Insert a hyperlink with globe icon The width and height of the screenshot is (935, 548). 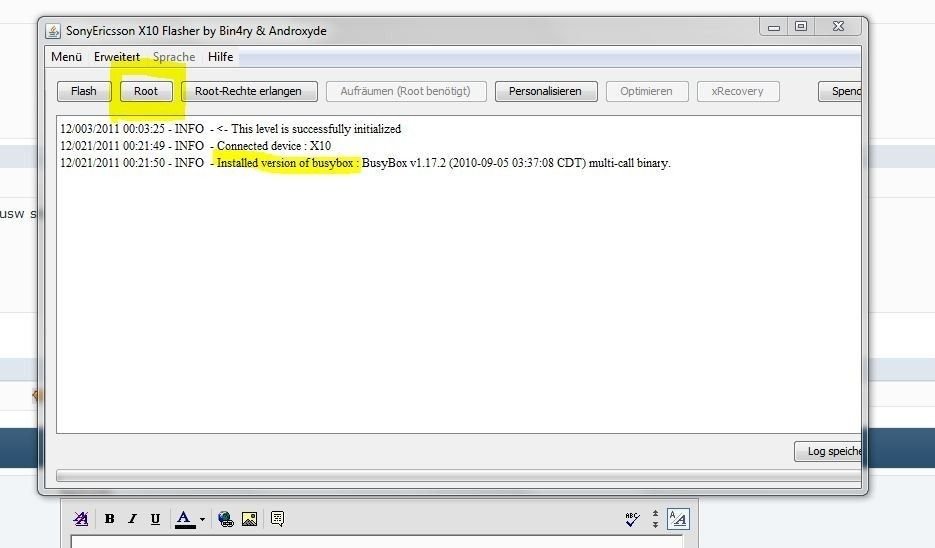[x=225, y=519]
